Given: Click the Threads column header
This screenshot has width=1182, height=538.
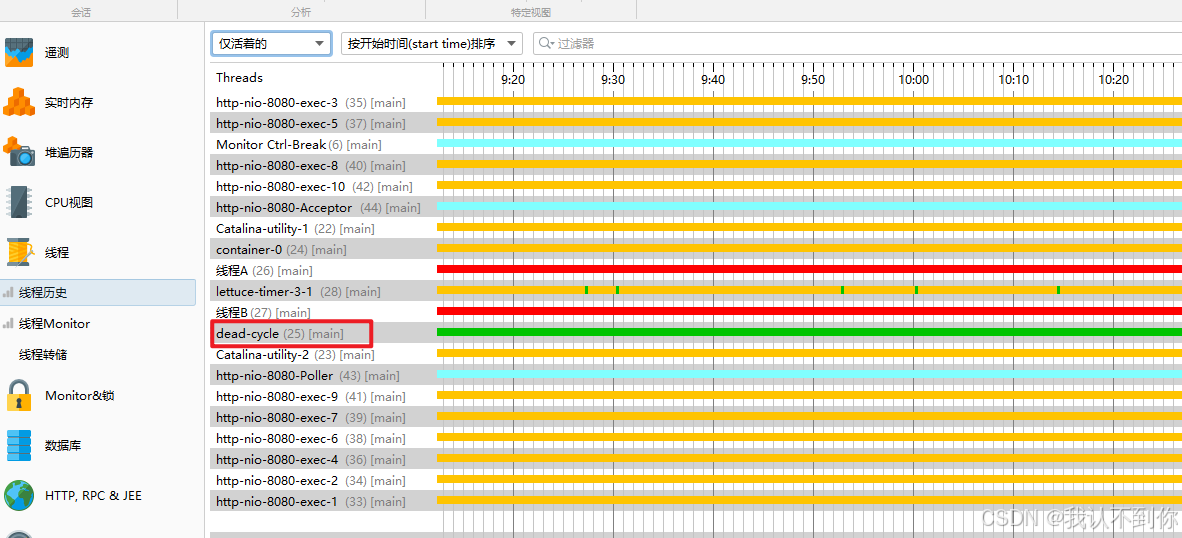Looking at the screenshot, I should pyautogui.click(x=240, y=78).
